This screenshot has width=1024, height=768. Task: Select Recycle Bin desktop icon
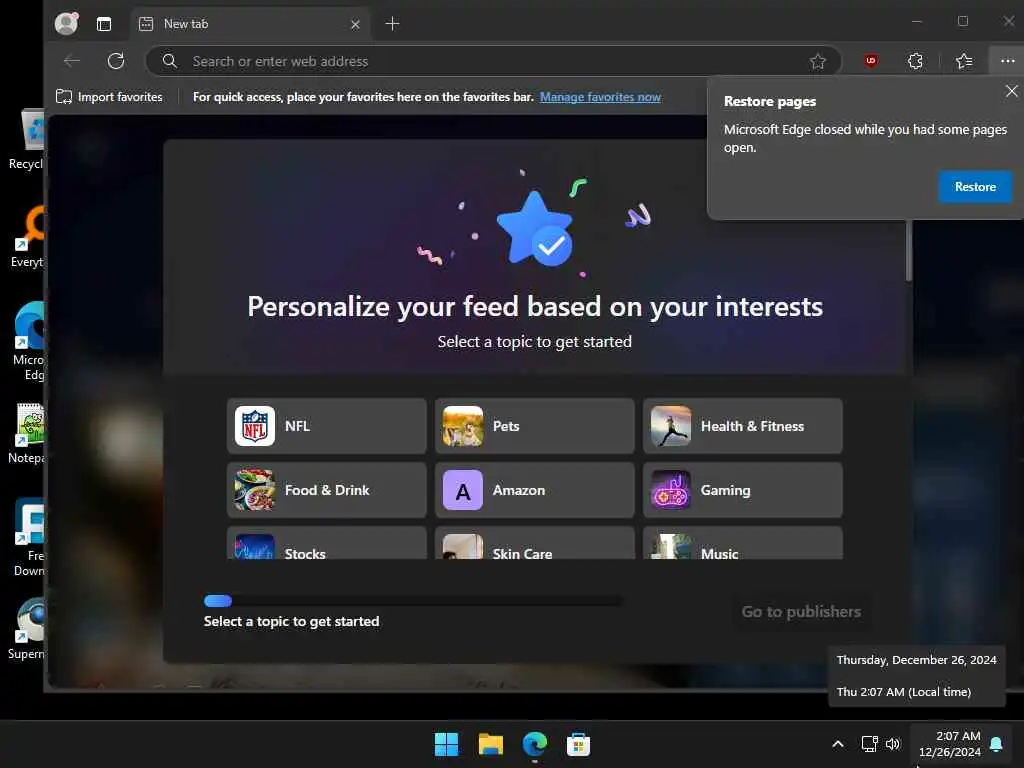(26, 140)
